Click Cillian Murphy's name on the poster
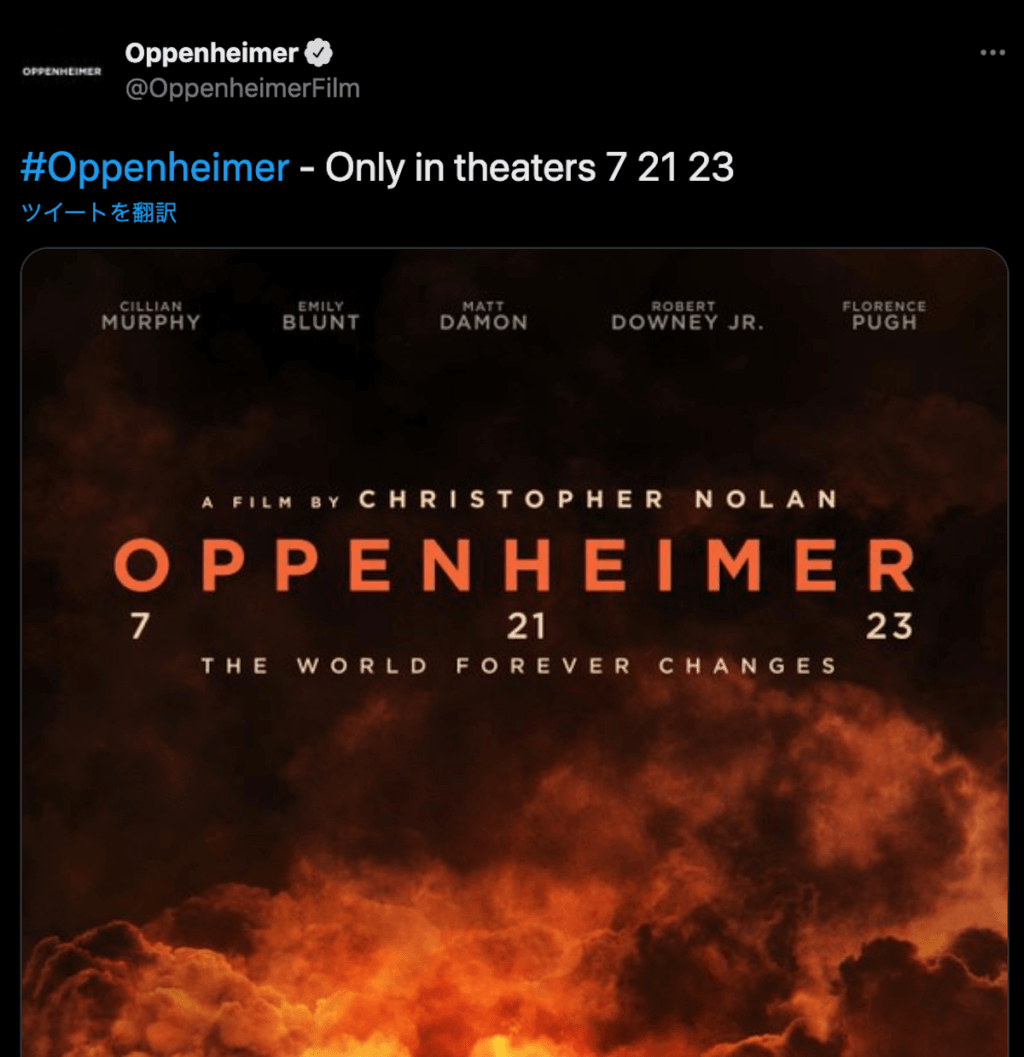 (x=151, y=316)
